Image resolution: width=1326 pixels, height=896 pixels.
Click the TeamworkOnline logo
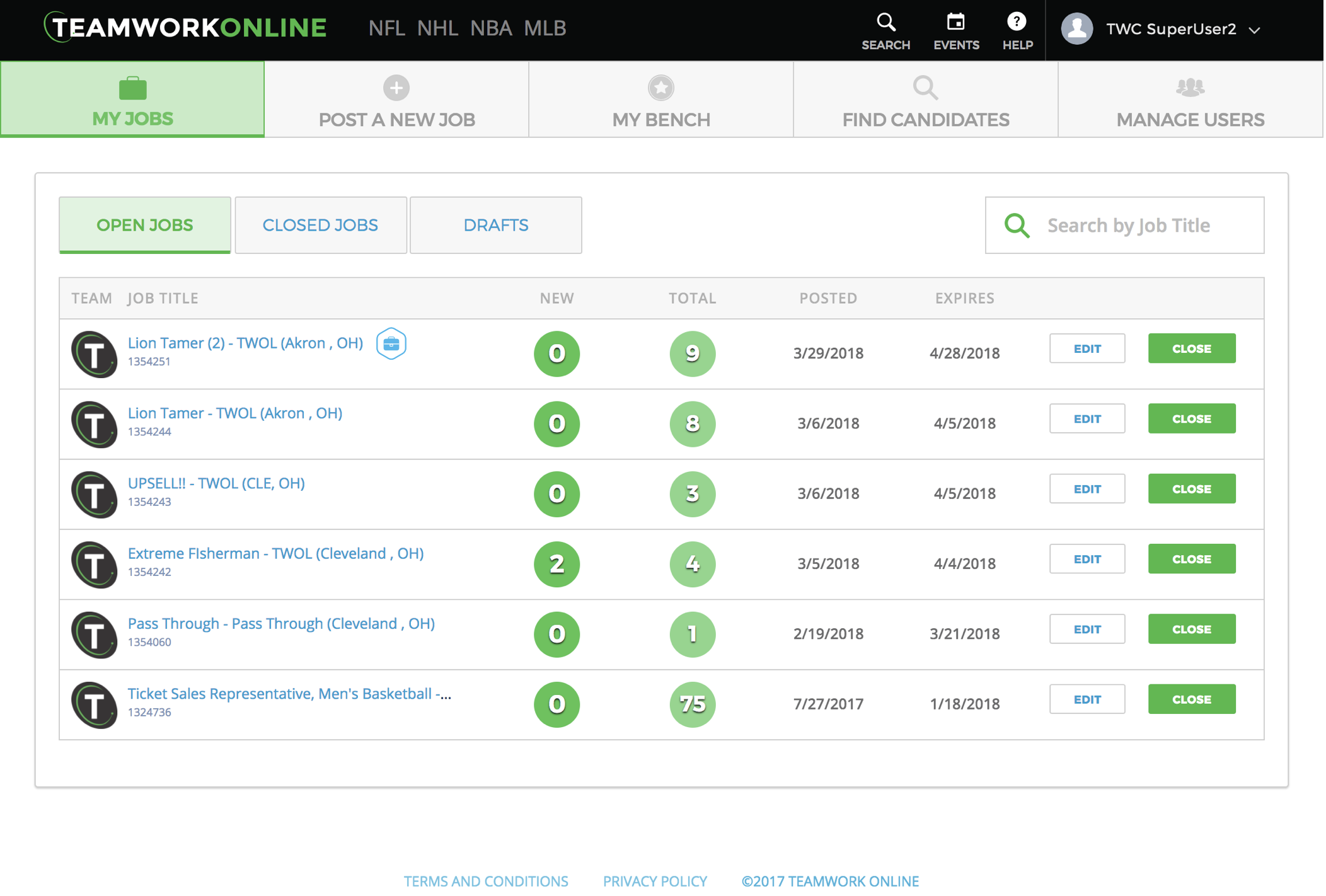186,28
